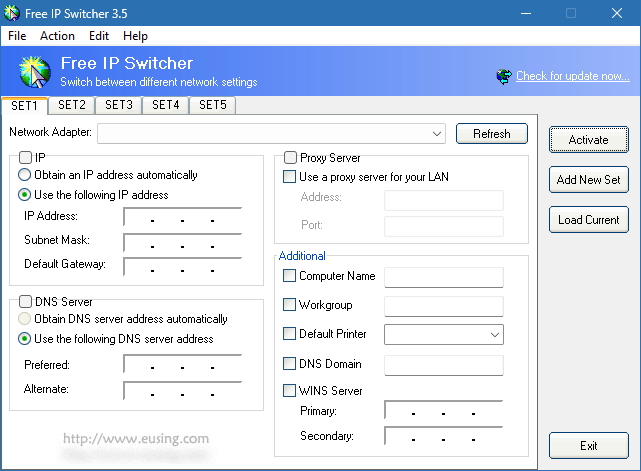The height and width of the screenshot is (471, 641).
Task: Check the DNS Domain checkbox
Action: pyautogui.click(x=289, y=363)
